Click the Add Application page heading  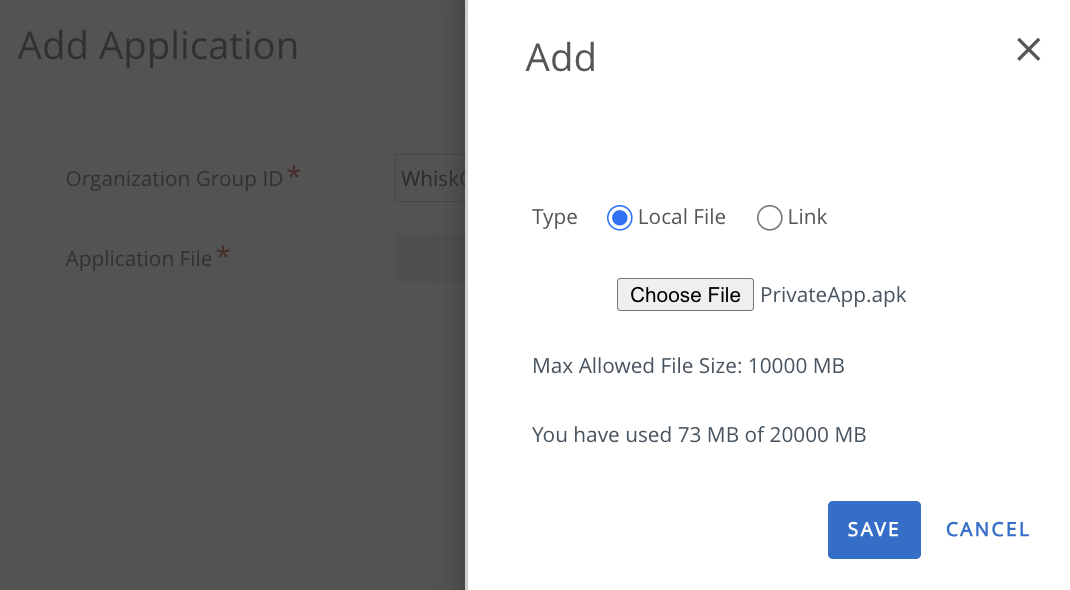[x=157, y=45]
